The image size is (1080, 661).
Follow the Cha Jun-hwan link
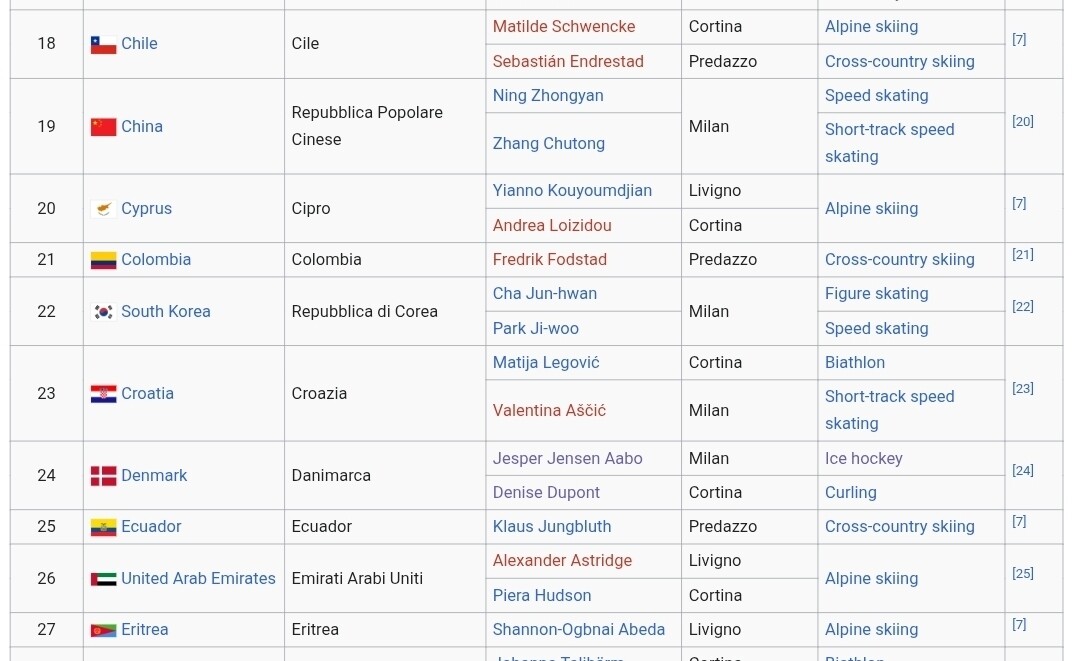544,294
